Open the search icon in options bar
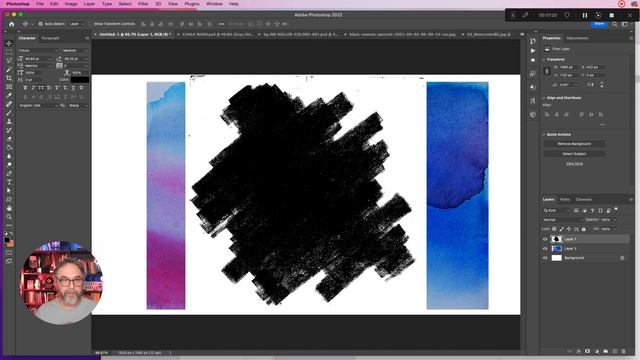 pos(614,24)
